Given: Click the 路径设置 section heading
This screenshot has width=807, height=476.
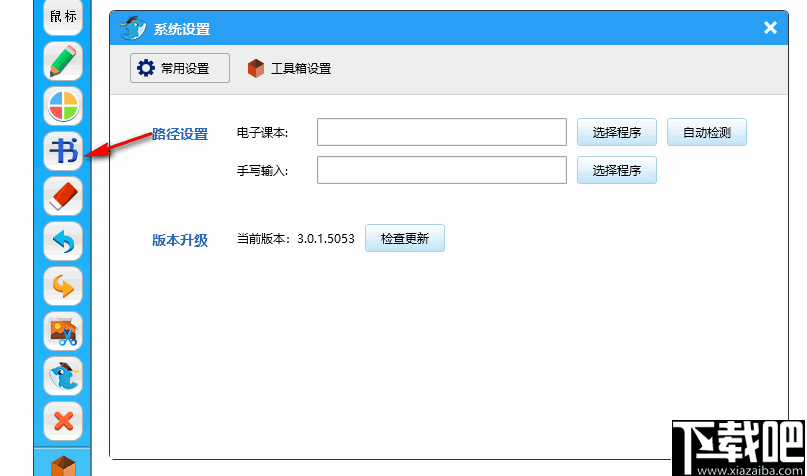Looking at the screenshot, I should click(180, 134).
